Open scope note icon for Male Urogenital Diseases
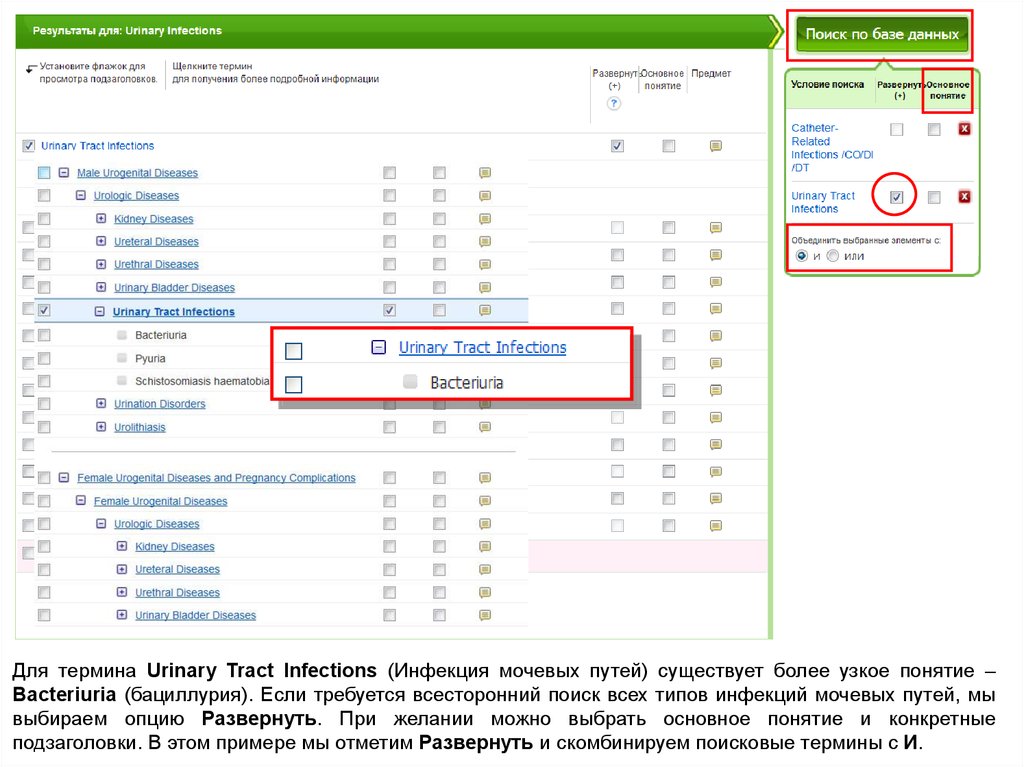1024x767 pixels. click(485, 173)
